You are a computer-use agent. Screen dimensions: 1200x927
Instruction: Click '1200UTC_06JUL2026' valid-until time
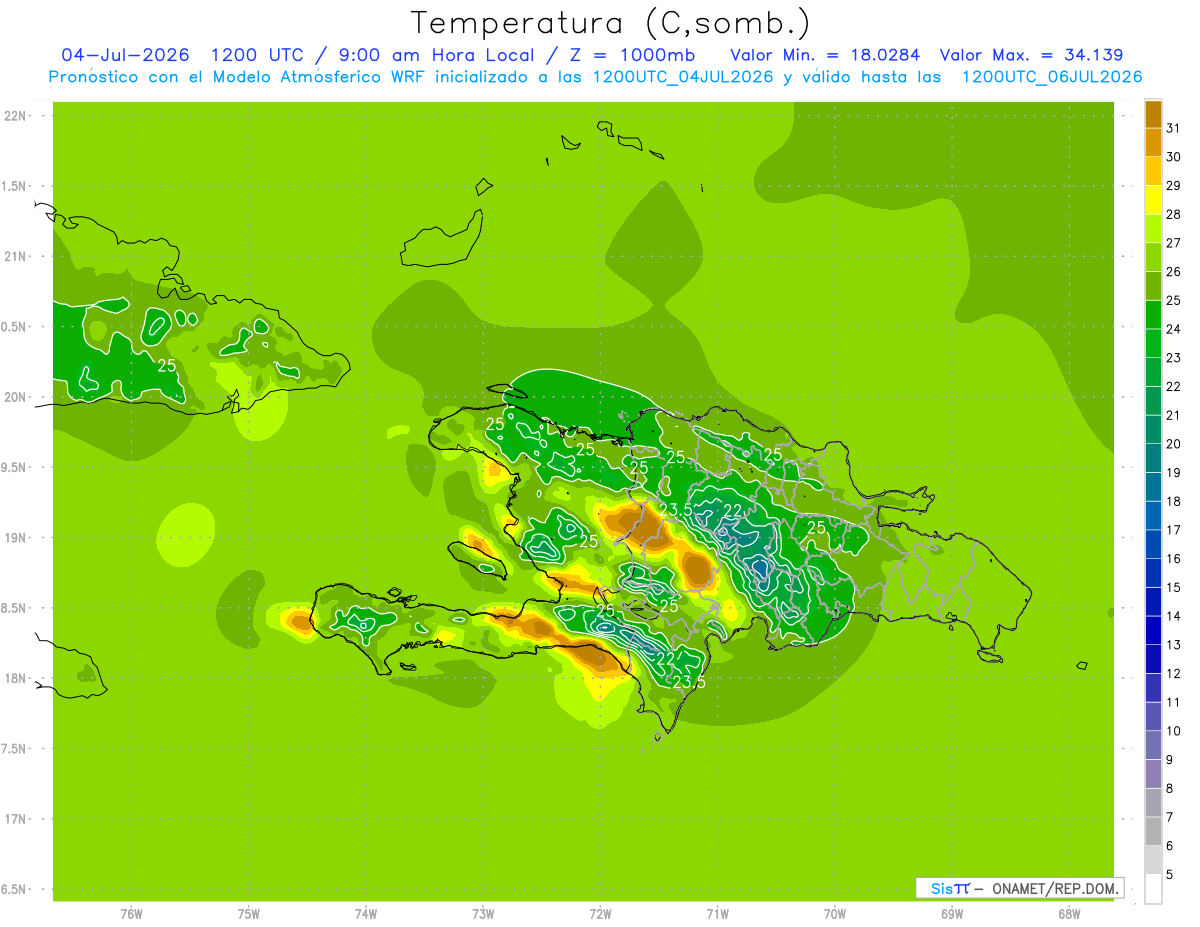pyautogui.click(x=1052, y=77)
